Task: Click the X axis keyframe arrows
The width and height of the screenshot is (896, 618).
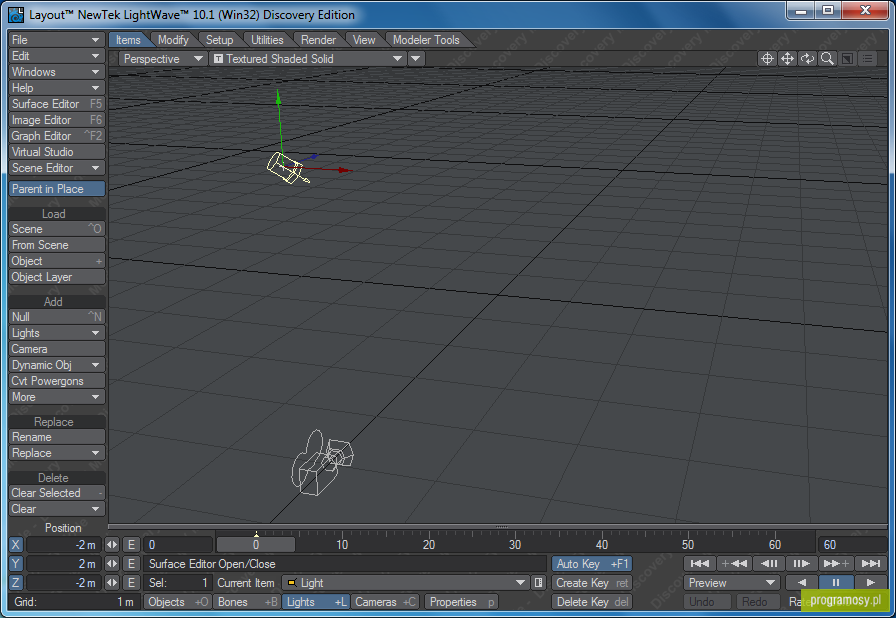Action: point(112,545)
